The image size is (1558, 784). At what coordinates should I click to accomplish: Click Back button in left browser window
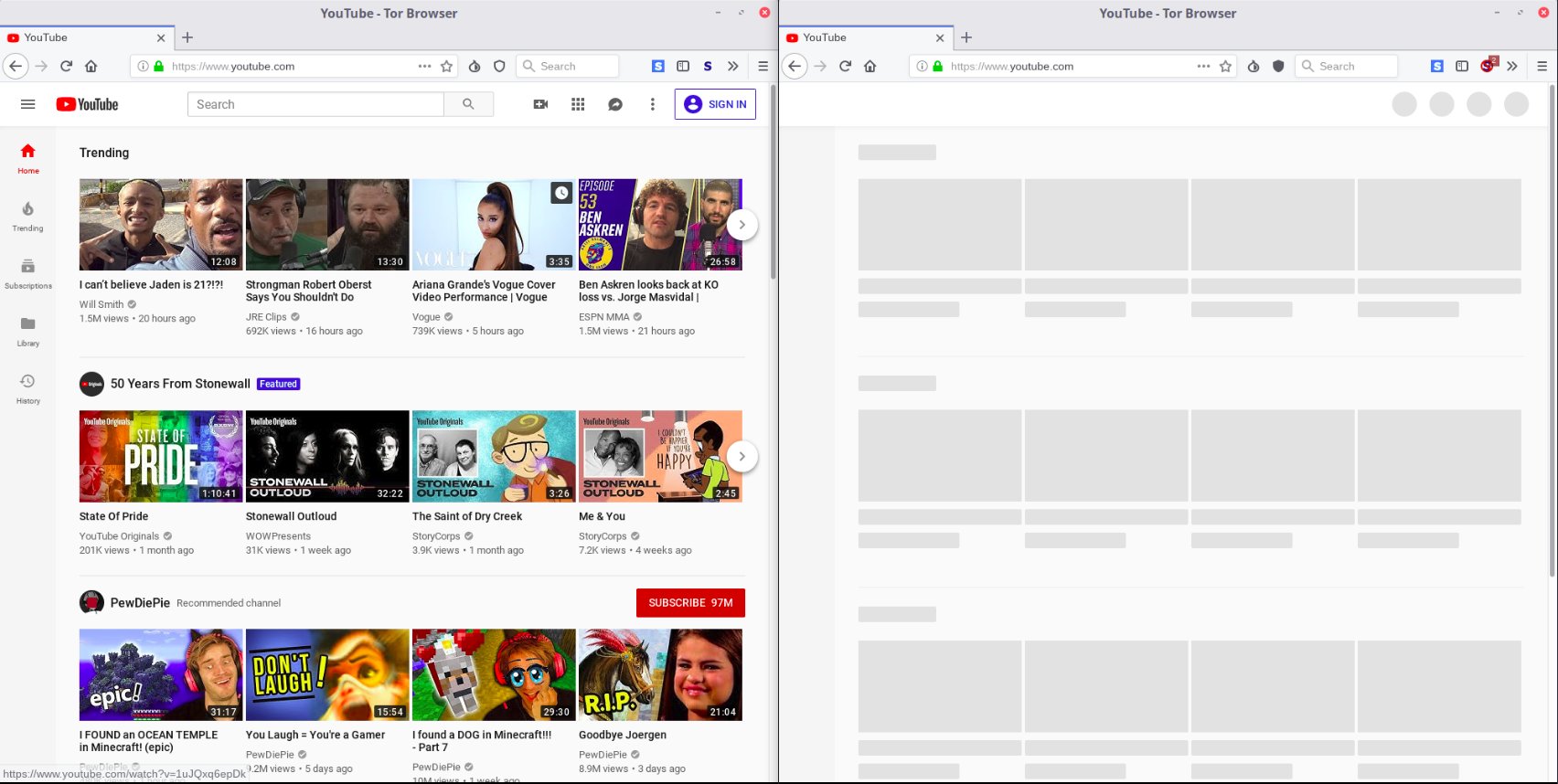16,66
